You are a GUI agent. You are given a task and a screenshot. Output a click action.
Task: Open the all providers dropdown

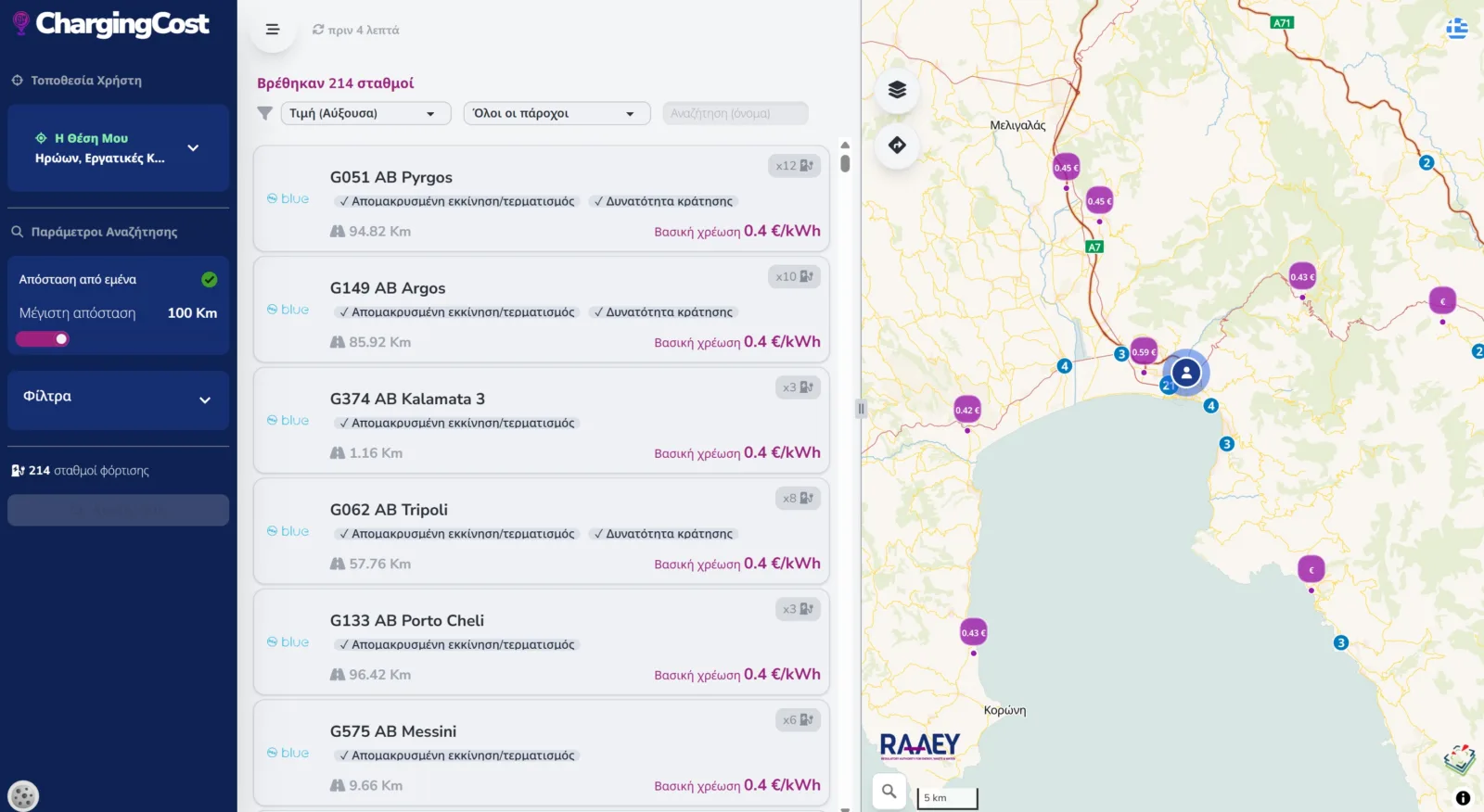coord(556,113)
